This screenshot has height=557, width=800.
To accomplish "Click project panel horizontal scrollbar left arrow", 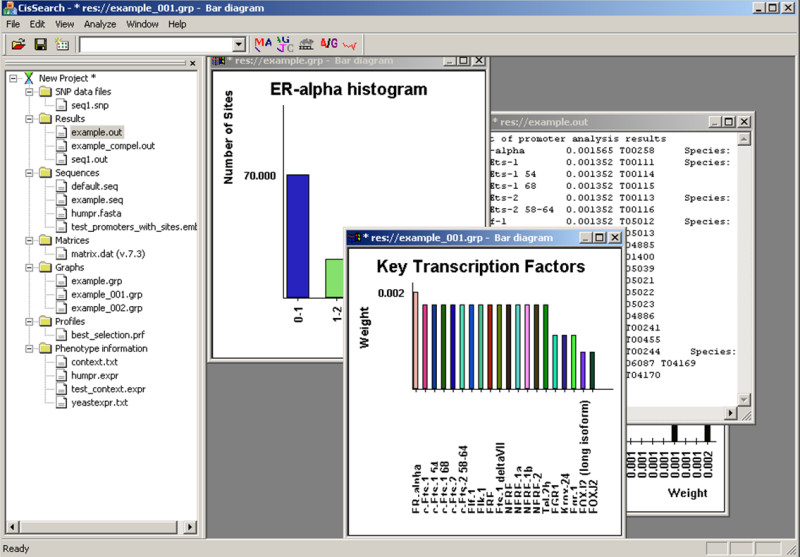I will 13,527.
